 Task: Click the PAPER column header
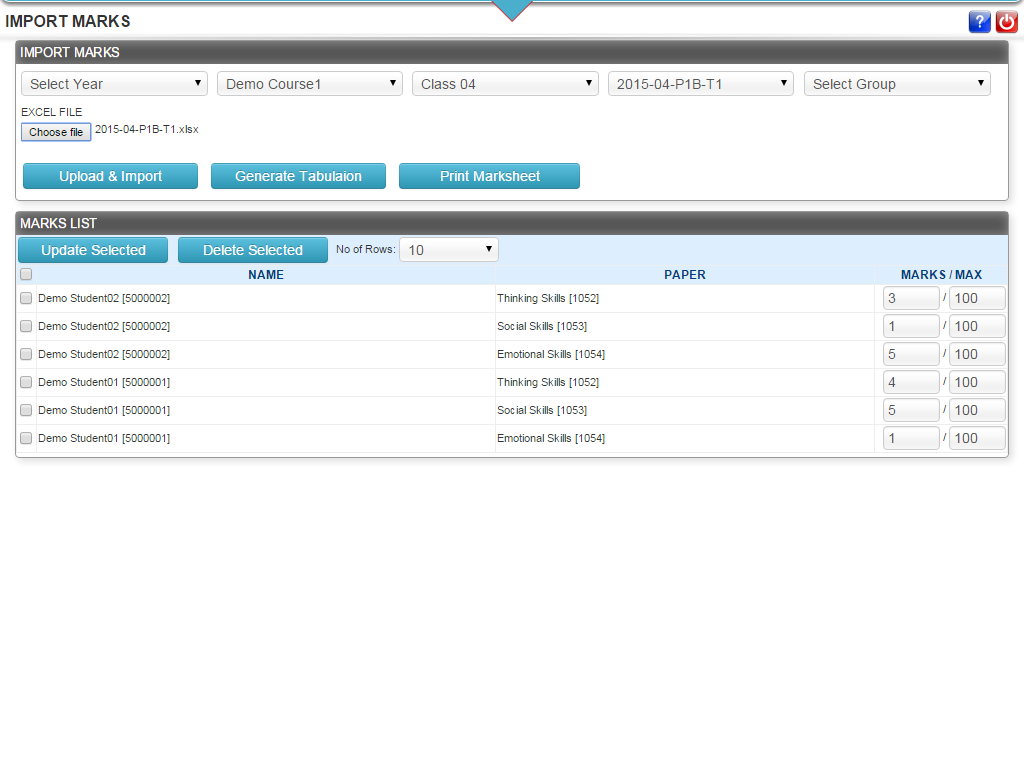pos(684,275)
